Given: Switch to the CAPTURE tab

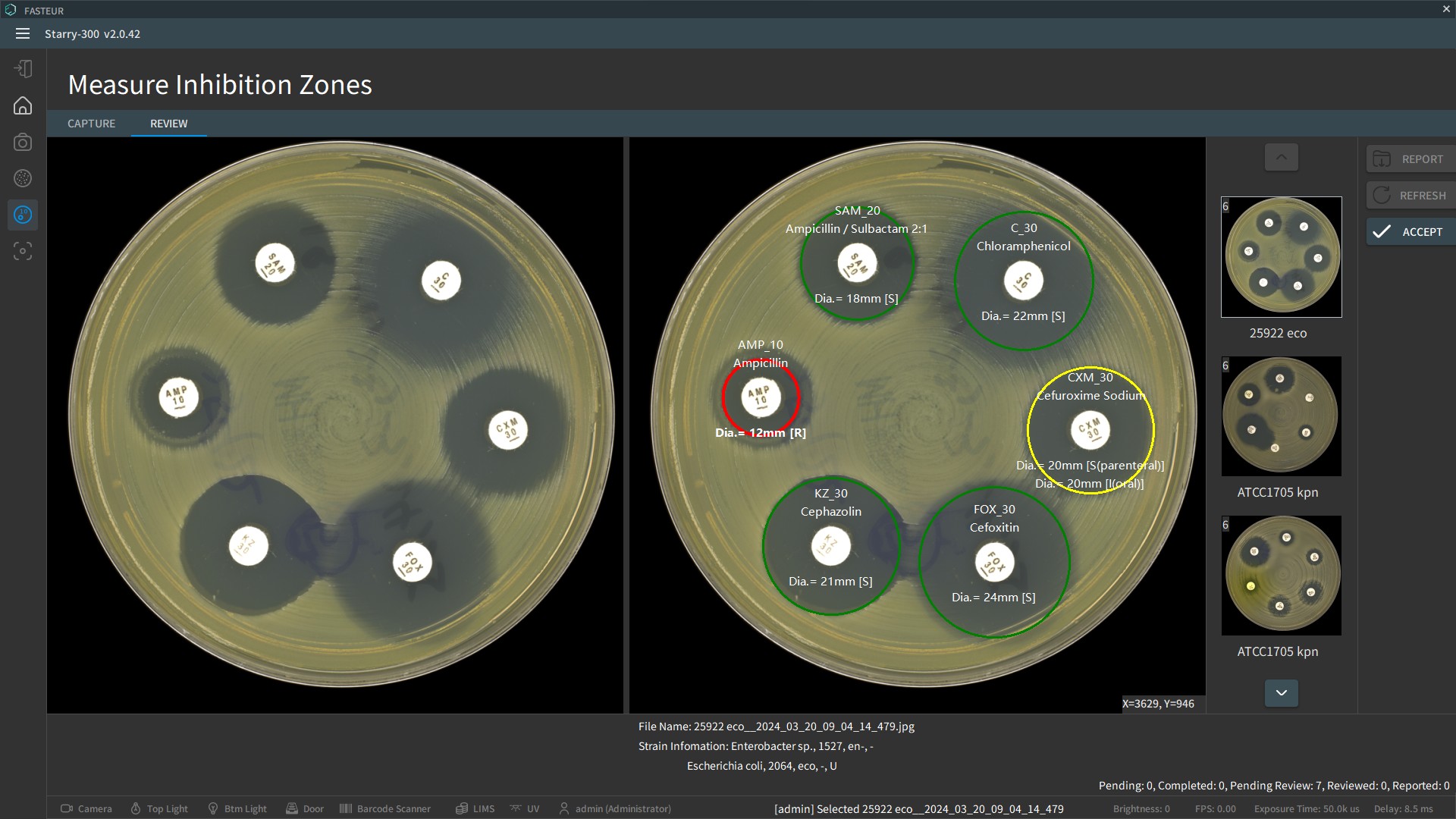Looking at the screenshot, I should tap(91, 124).
